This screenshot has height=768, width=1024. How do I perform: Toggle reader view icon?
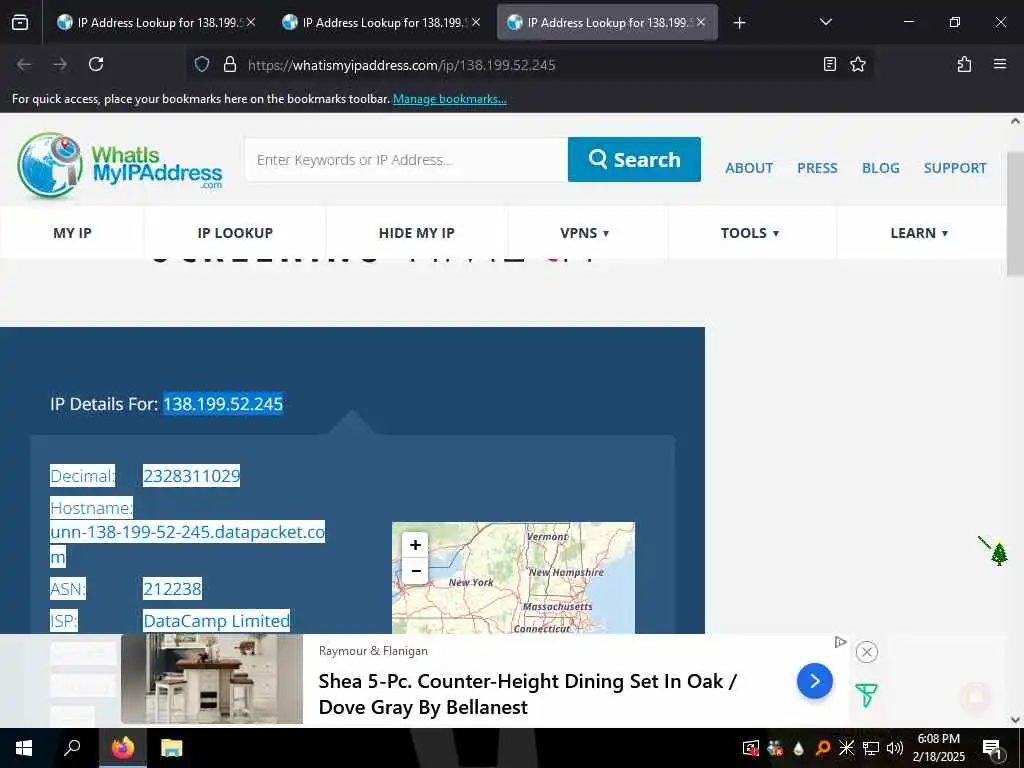pos(829,64)
